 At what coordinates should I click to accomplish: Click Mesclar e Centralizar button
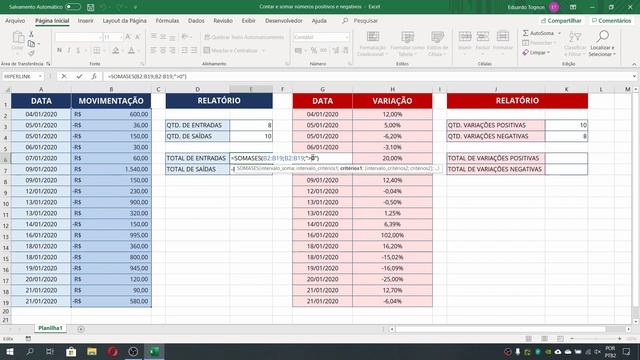click(234, 50)
